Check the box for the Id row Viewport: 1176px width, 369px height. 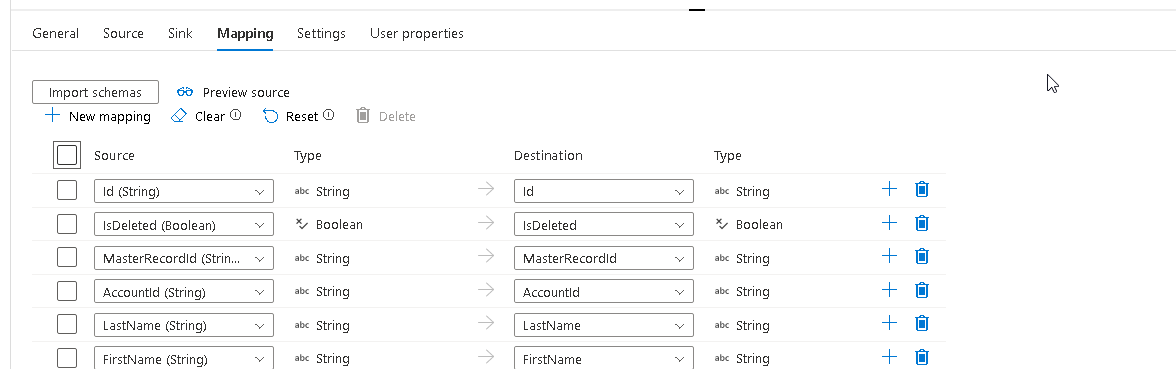click(67, 190)
